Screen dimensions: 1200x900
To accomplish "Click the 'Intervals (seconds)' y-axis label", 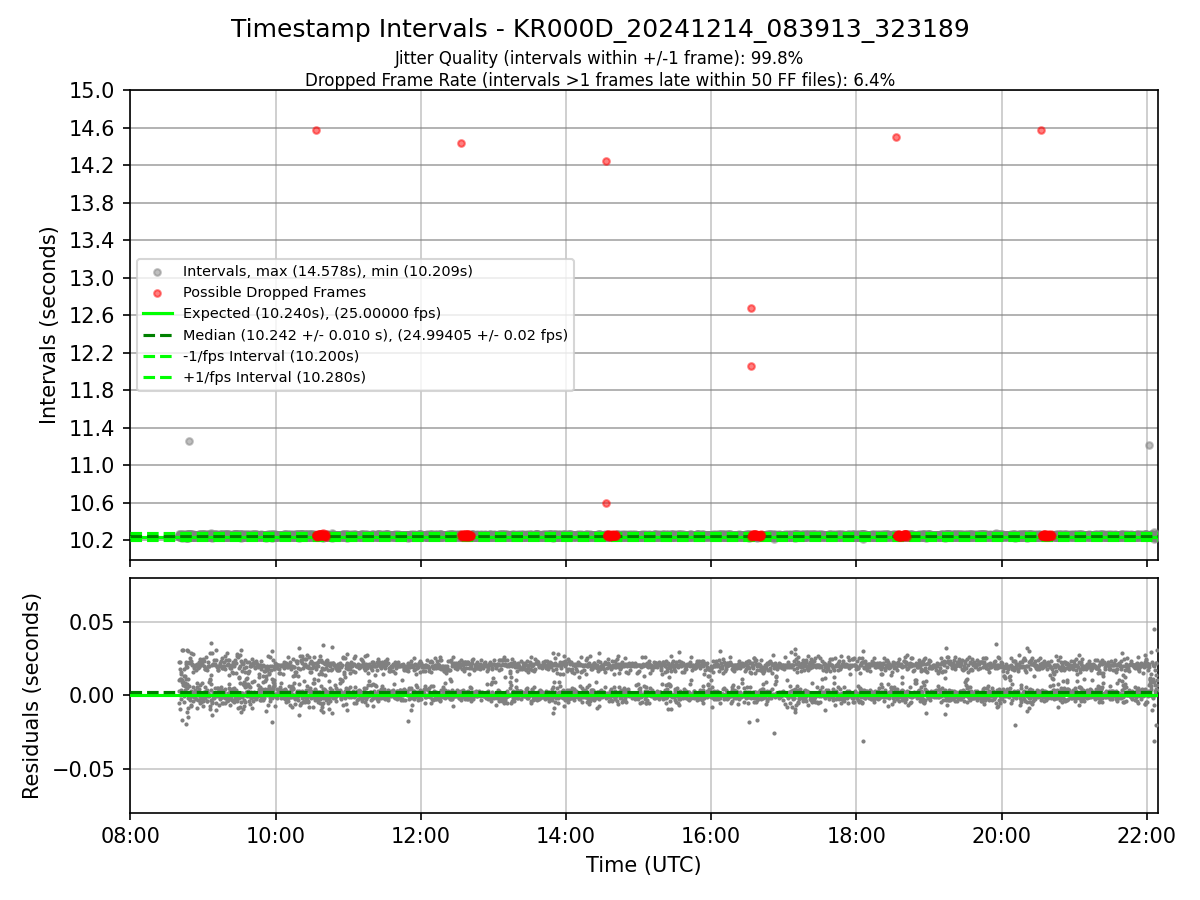I will click(x=49, y=325).
